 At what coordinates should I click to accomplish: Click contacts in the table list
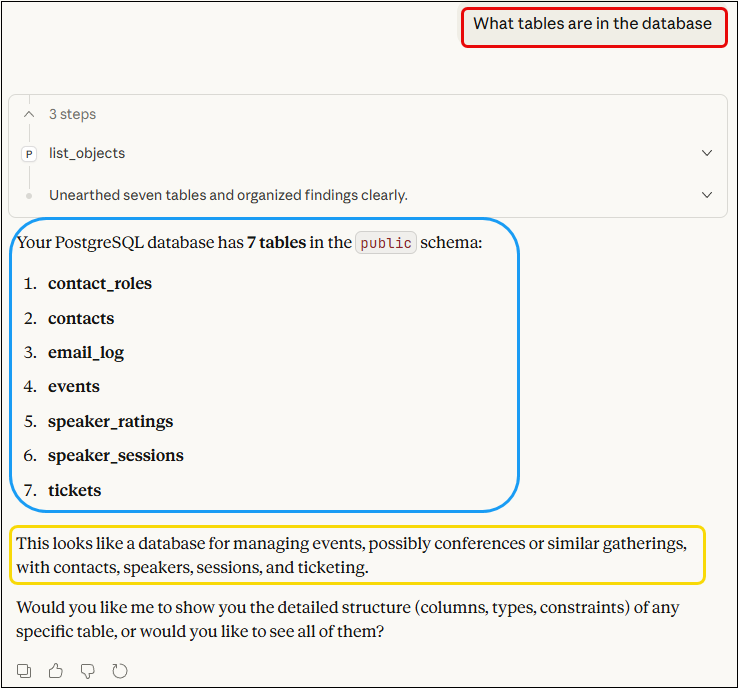(x=81, y=319)
